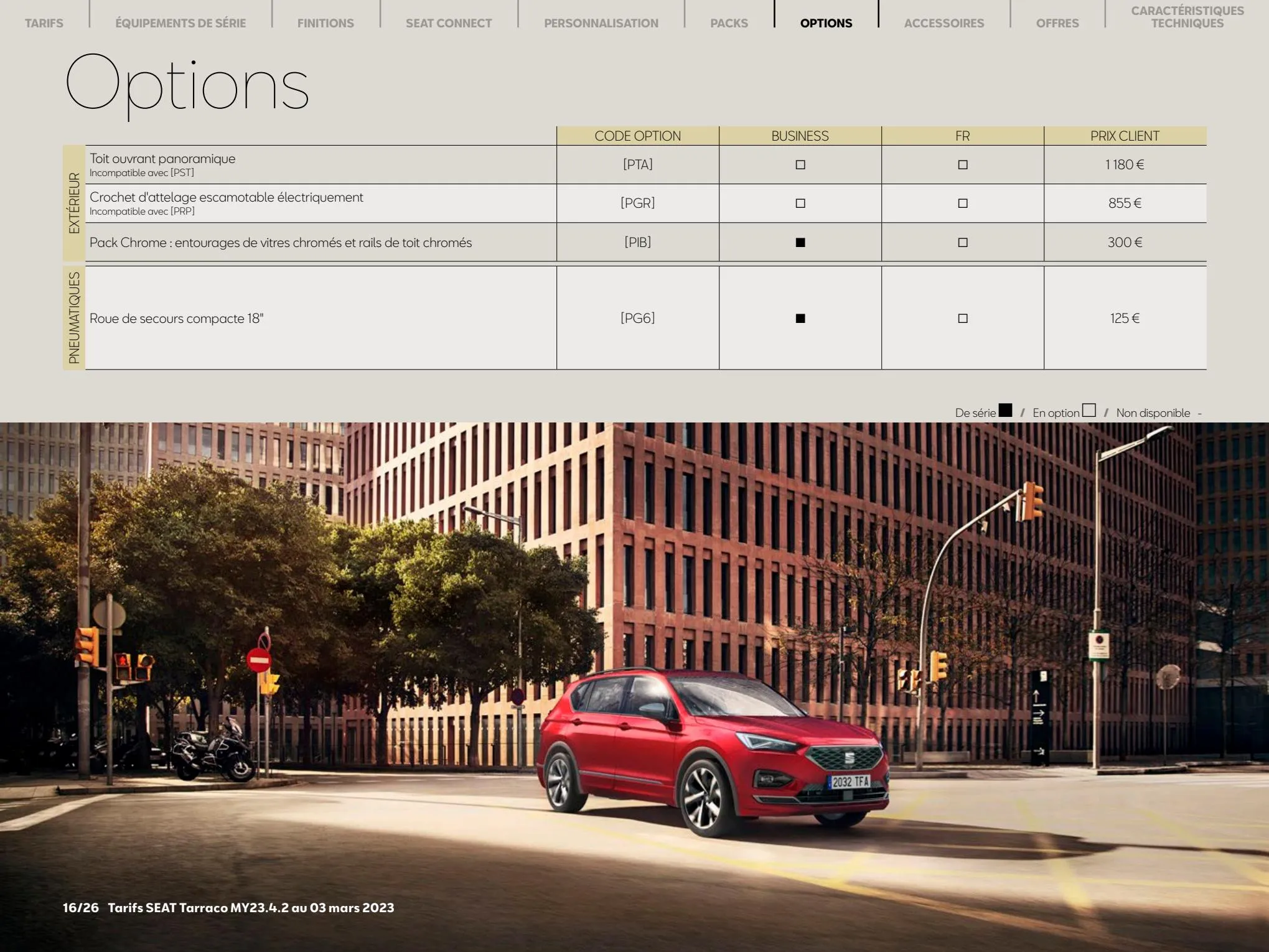Click the PNEUMATIQUES category side label
The image size is (1269, 952).
coord(74,318)
